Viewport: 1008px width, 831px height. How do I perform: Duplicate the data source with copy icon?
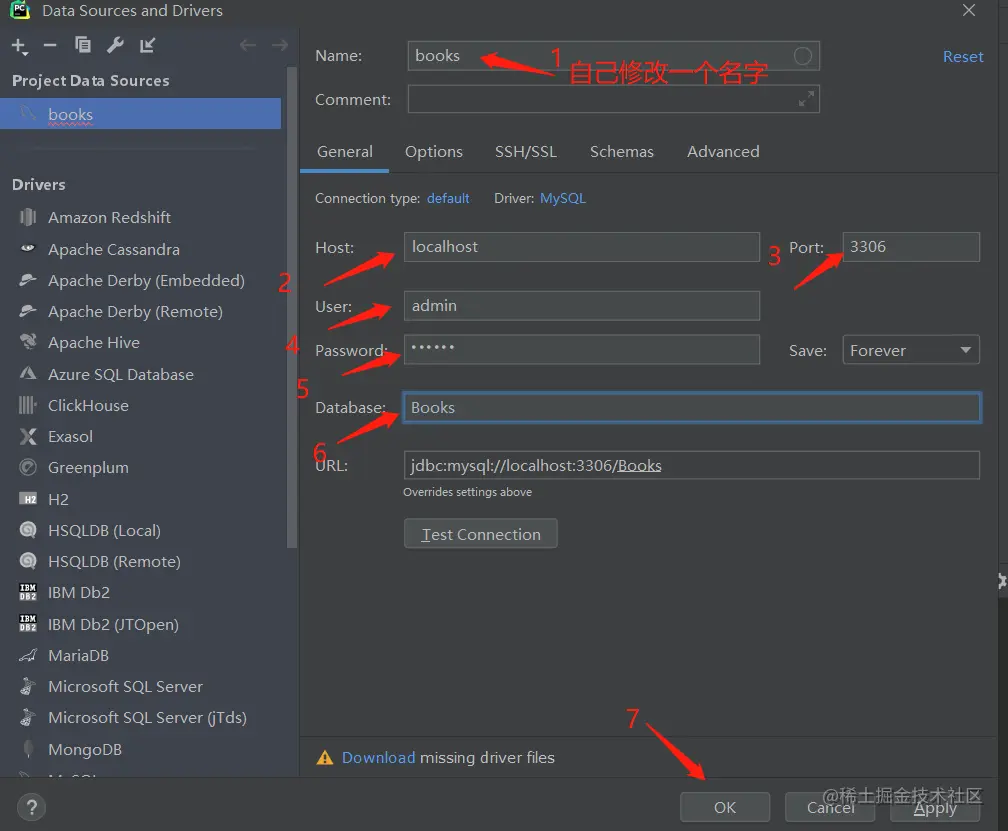82,45
